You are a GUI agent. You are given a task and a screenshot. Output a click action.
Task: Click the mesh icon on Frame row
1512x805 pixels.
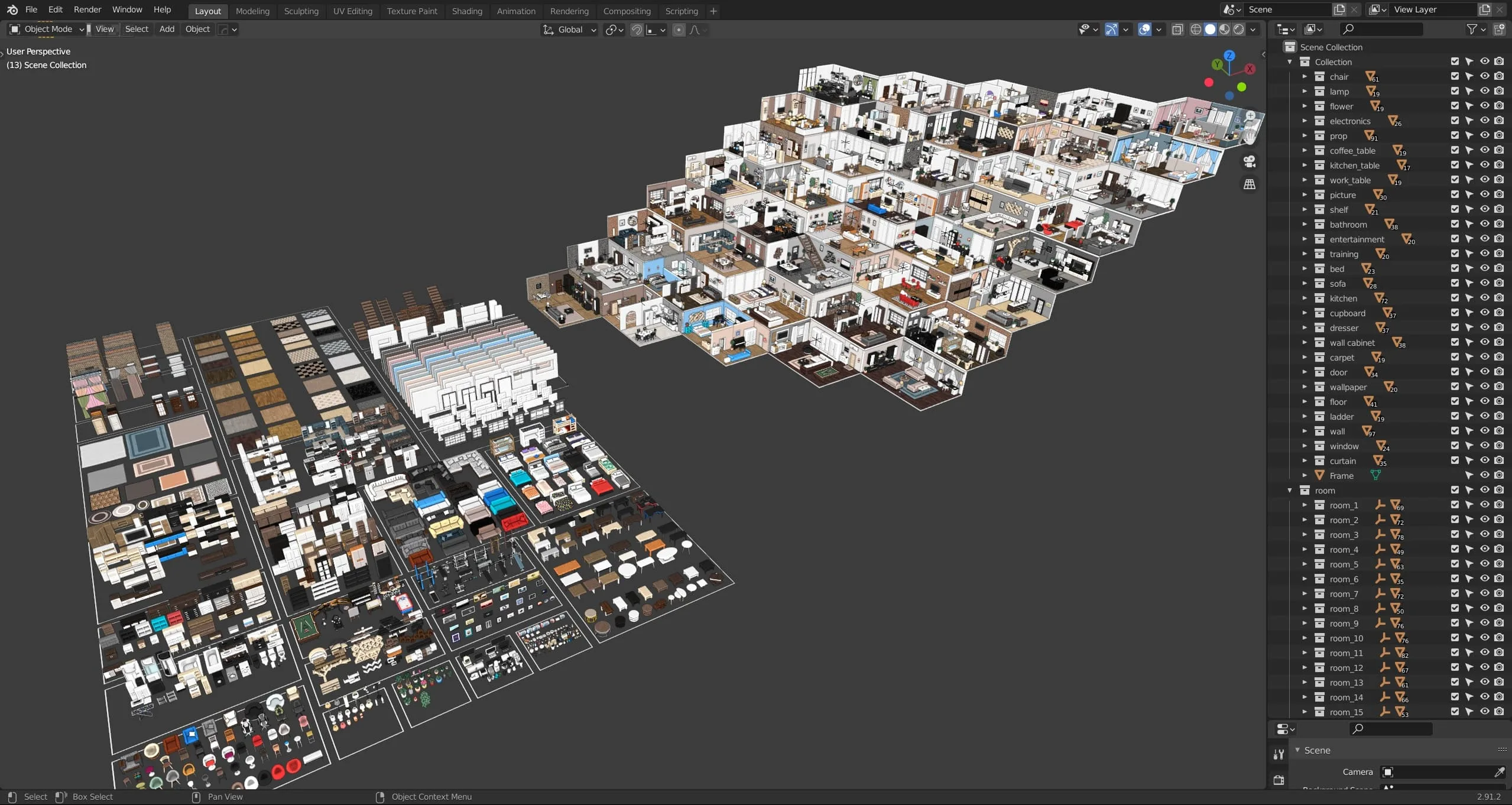(1375, 475)
